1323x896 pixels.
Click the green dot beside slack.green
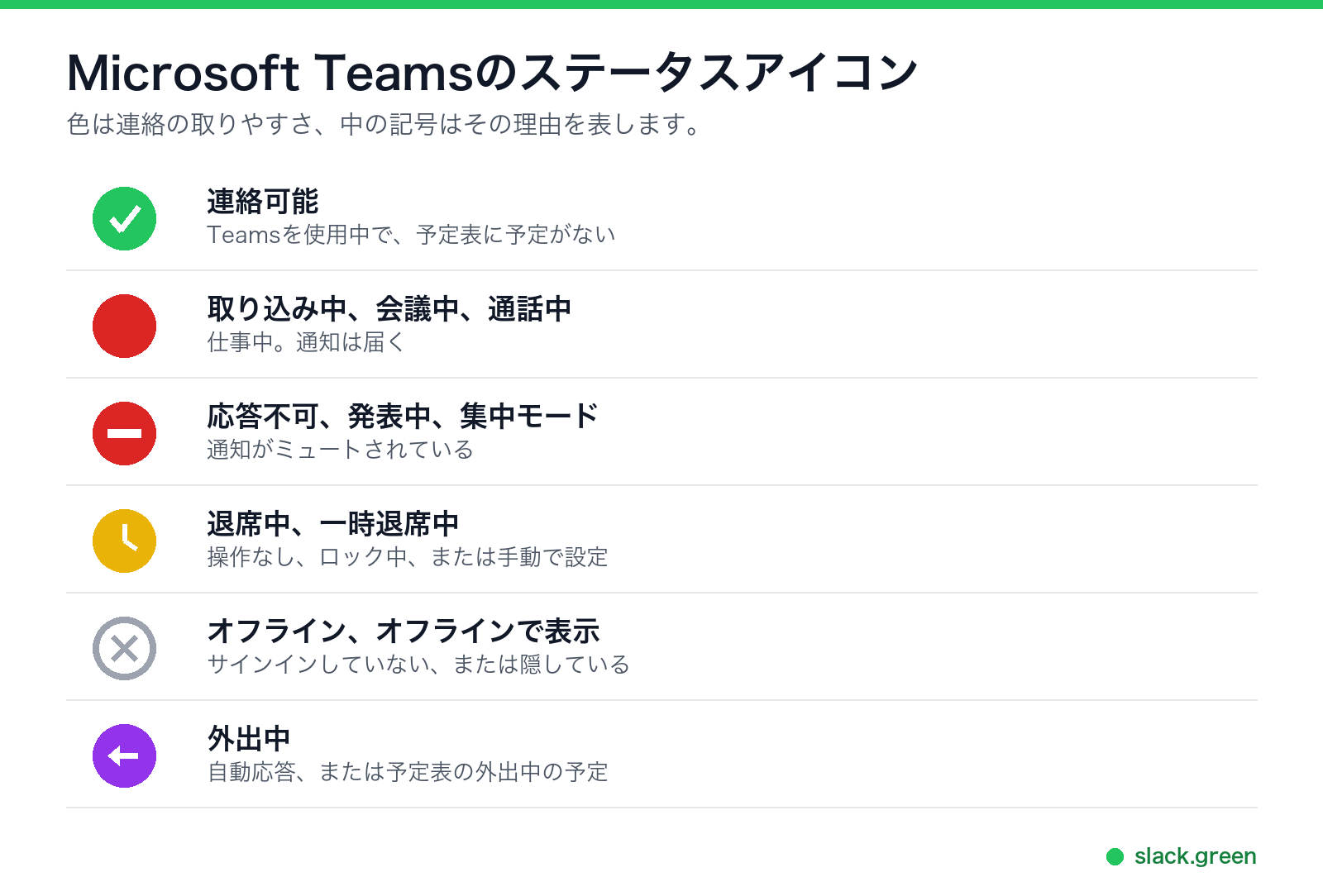coord(1115,857)
